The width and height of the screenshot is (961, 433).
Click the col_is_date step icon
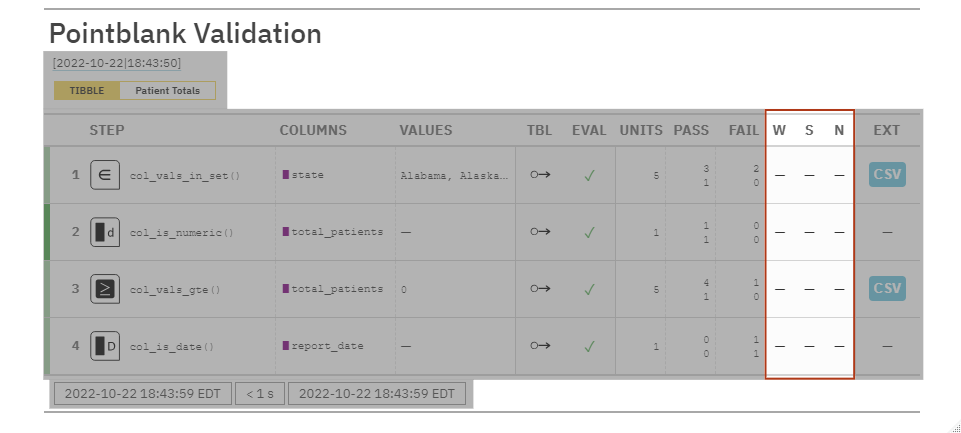105,346
